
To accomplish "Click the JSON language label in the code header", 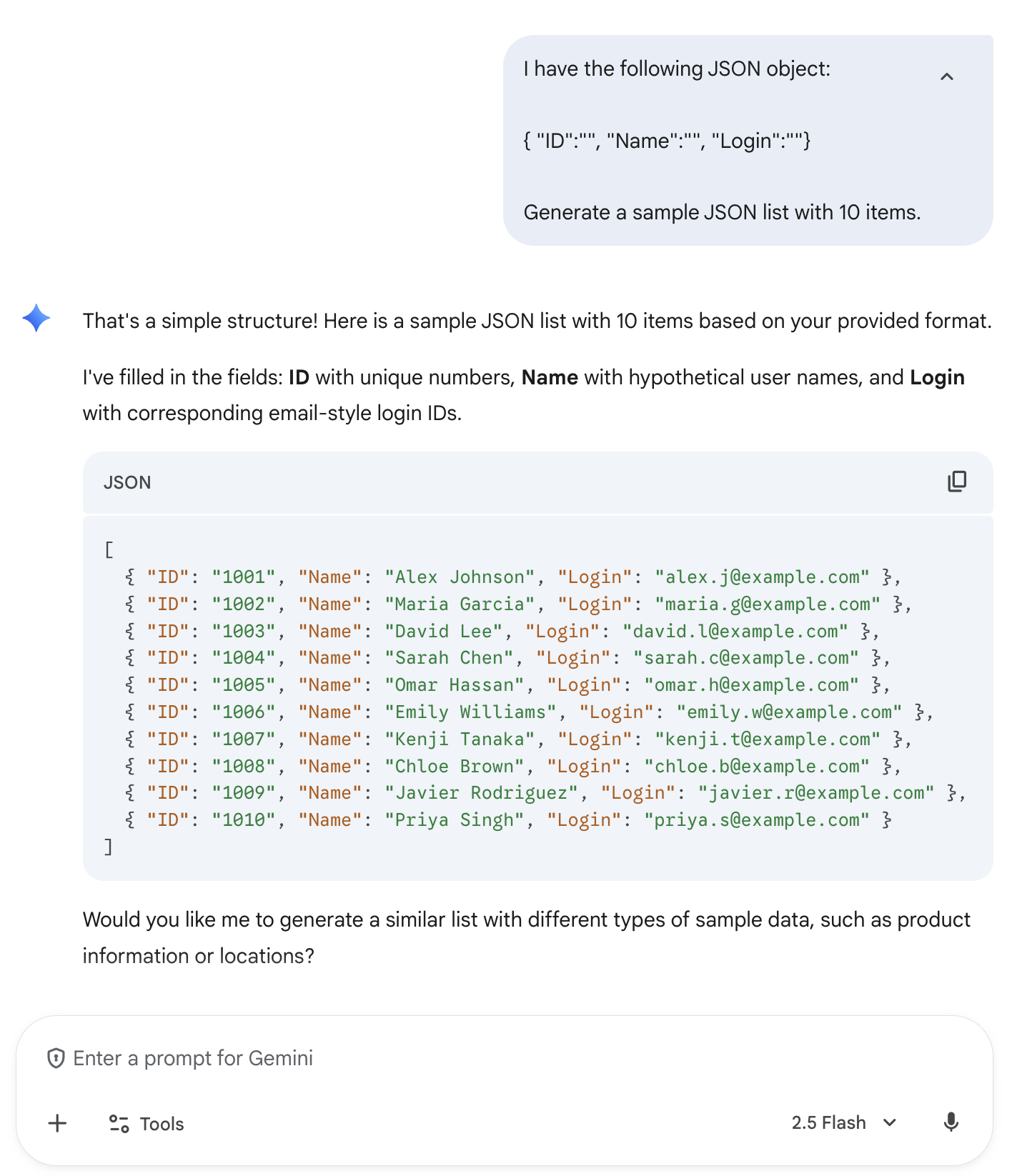I will point(127,483).
